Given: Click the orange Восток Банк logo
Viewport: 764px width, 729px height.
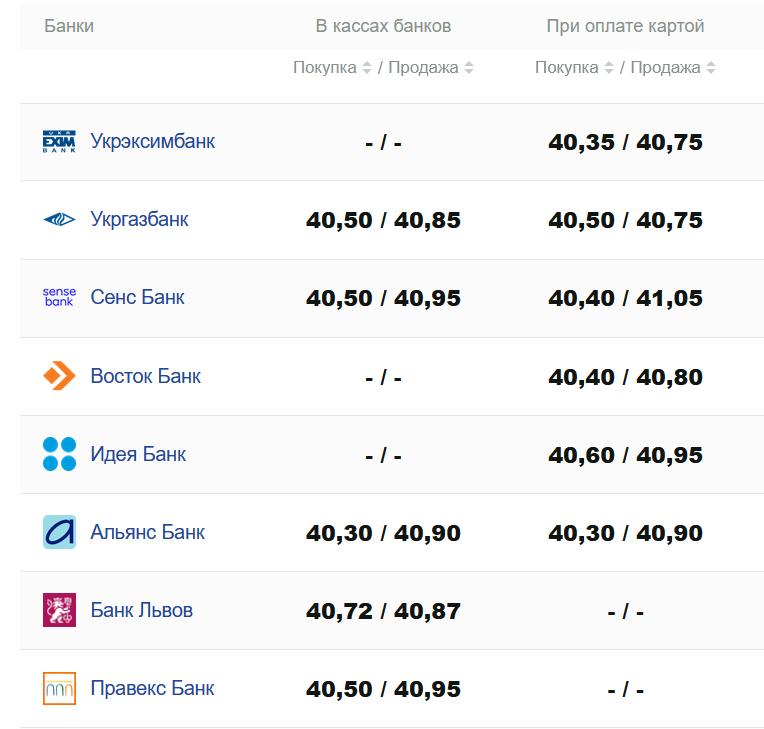Looking at the screenshot, I should (x=59, y=376).
